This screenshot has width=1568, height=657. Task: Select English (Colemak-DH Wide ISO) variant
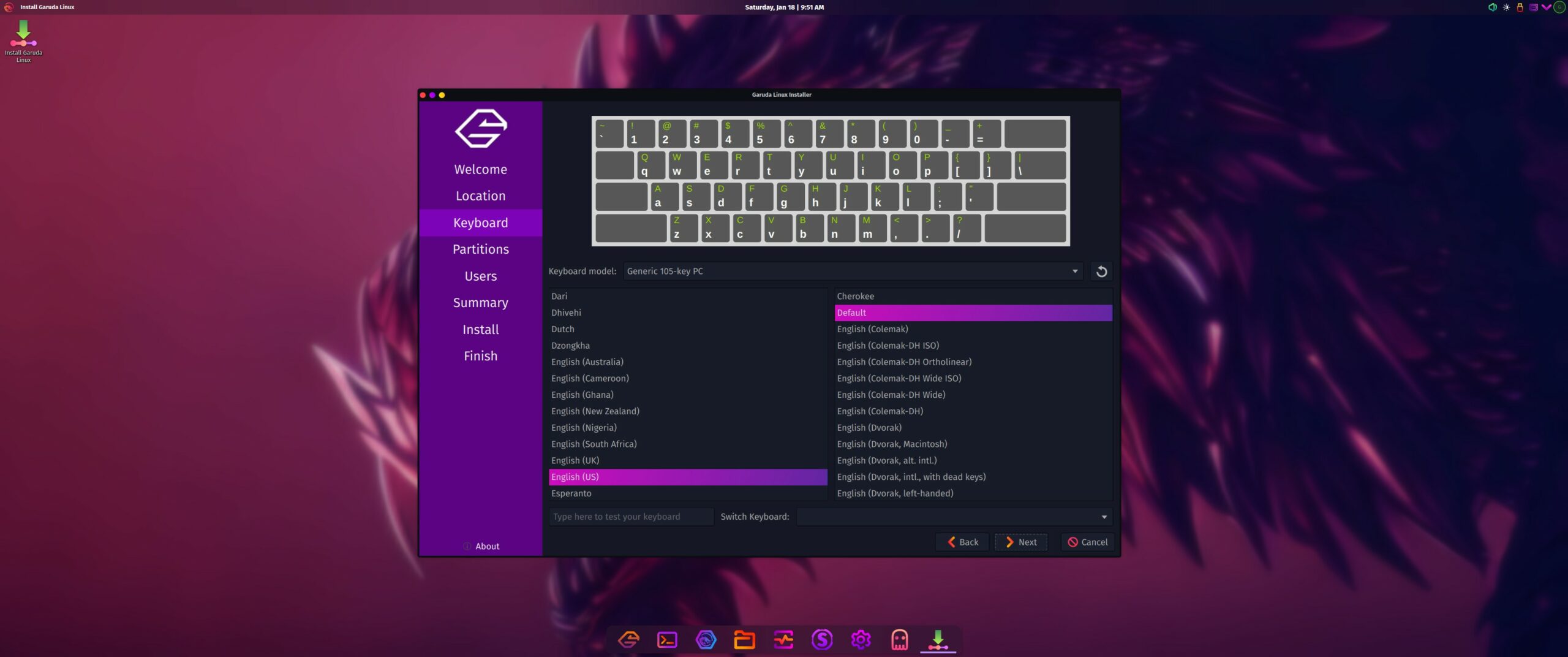[973, 379]
